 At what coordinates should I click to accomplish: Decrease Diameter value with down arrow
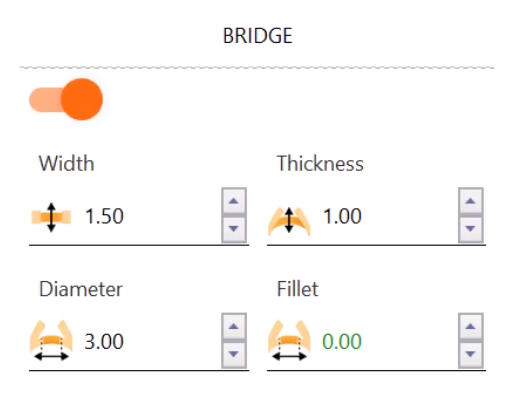(x=234, y=354)
